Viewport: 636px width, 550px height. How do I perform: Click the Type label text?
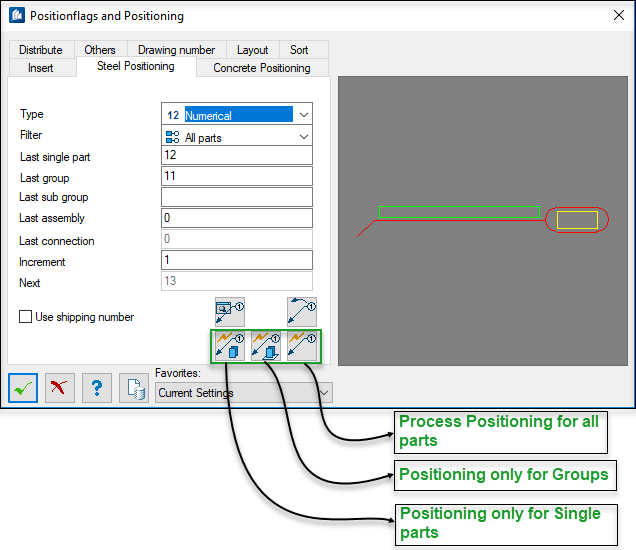click(32, 114)
